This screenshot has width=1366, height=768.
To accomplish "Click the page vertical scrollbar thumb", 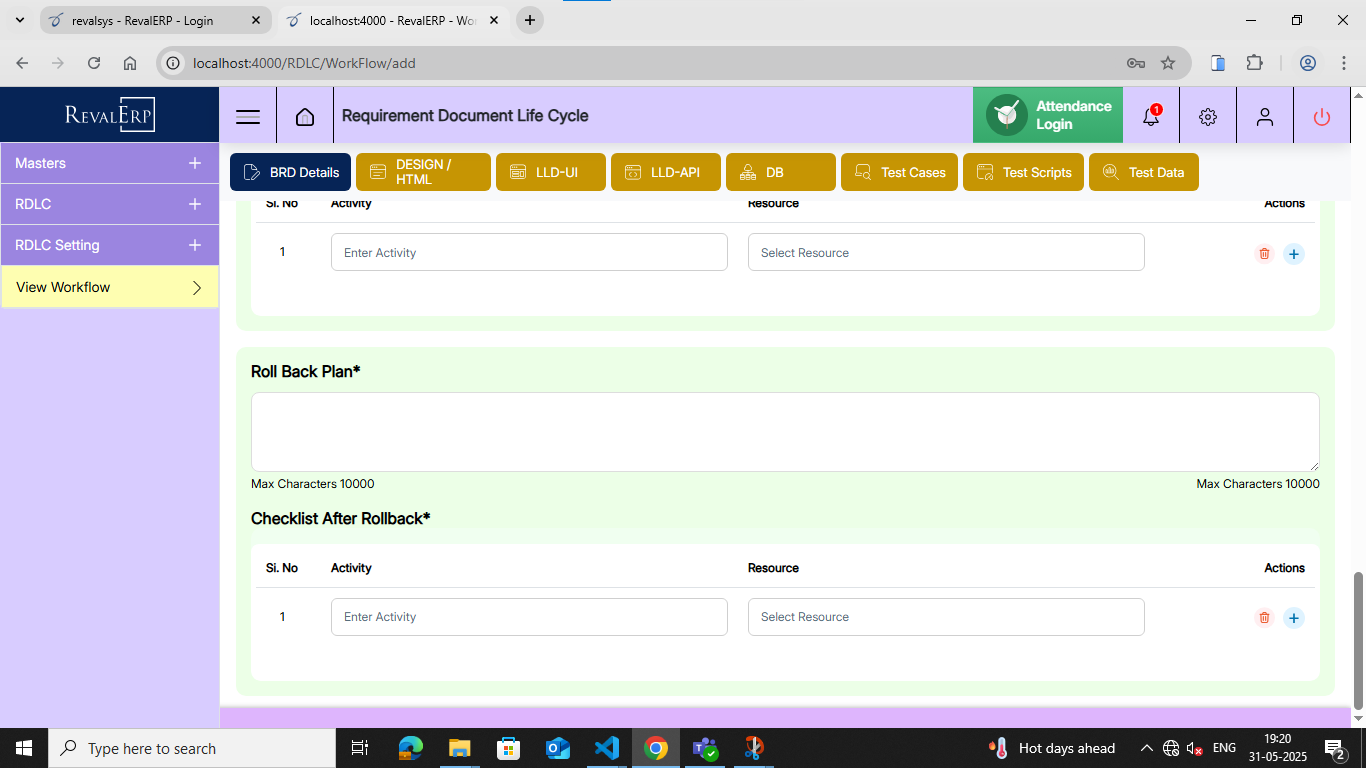I will coord(1357,640).
